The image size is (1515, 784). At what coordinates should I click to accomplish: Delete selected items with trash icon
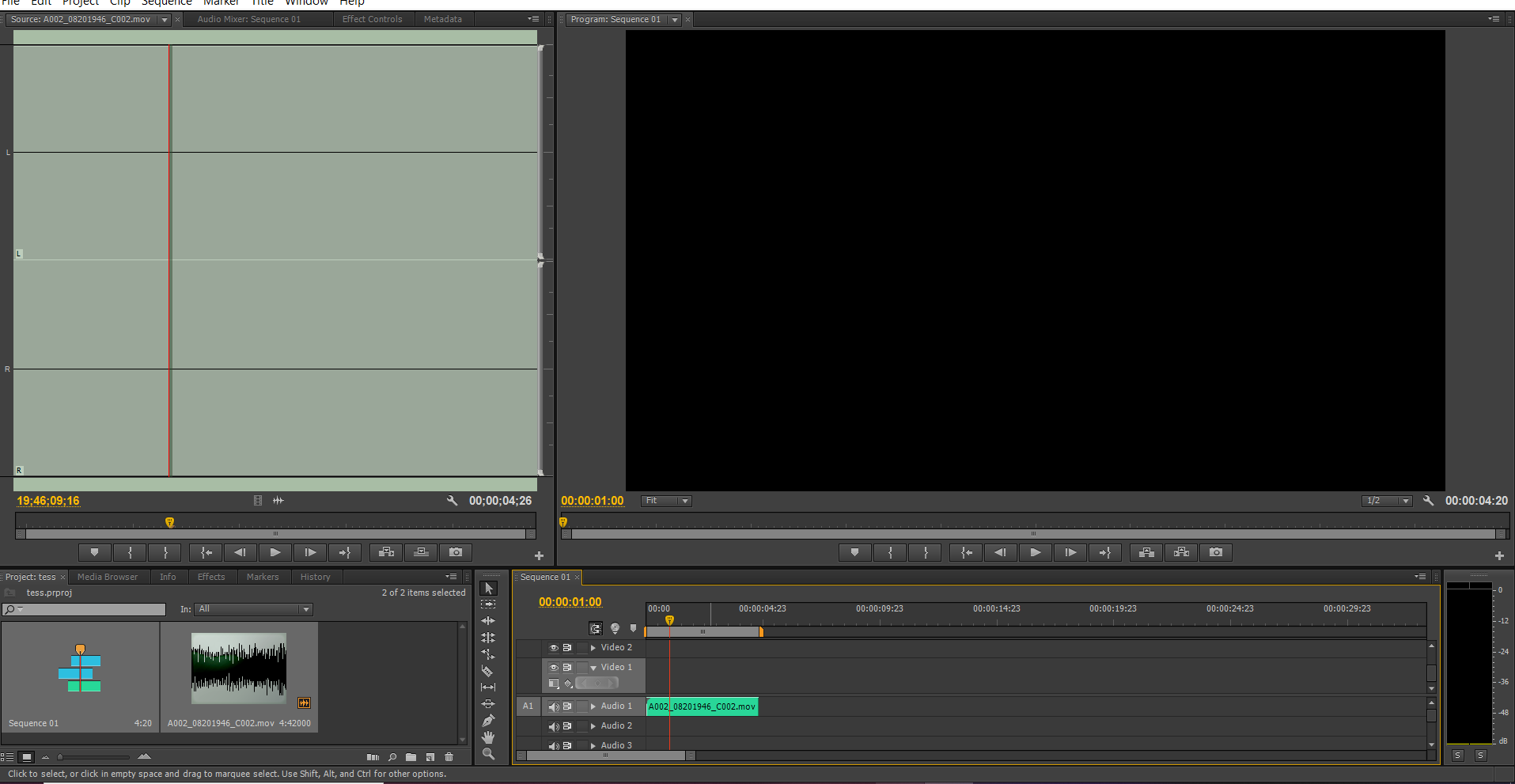[449, 757]
